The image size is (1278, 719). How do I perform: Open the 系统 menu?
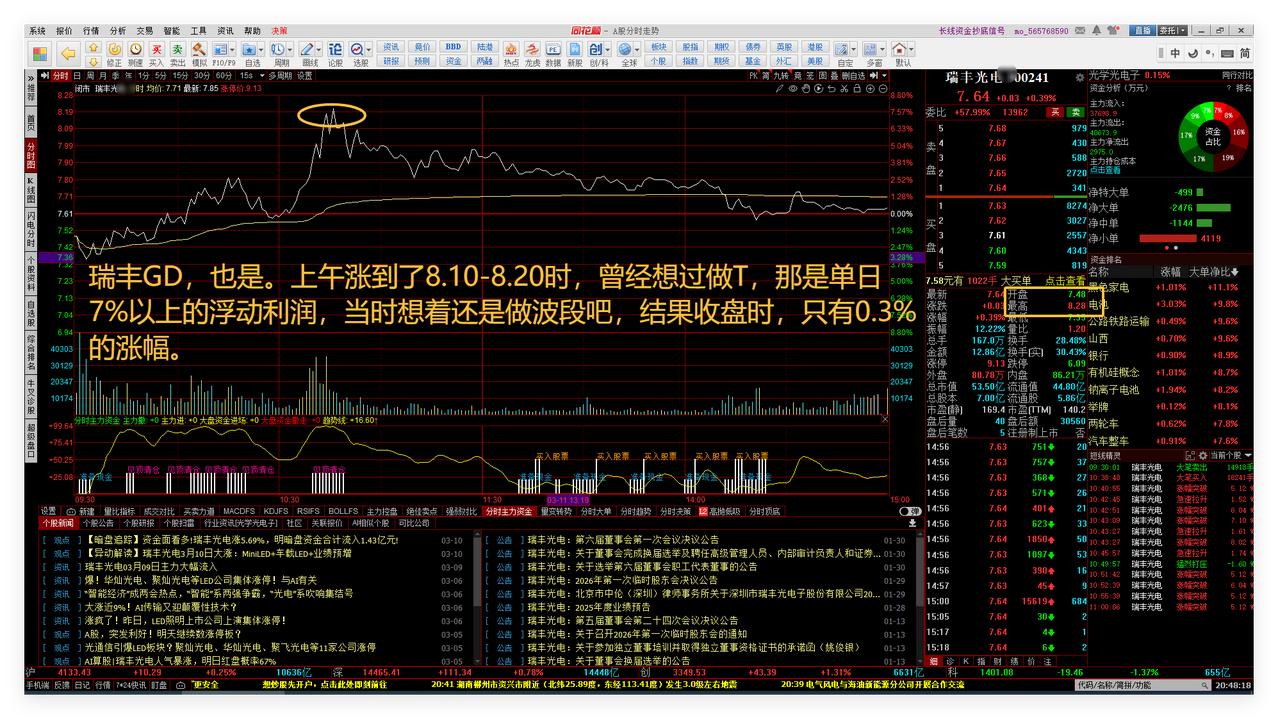(x=38, y=31)
